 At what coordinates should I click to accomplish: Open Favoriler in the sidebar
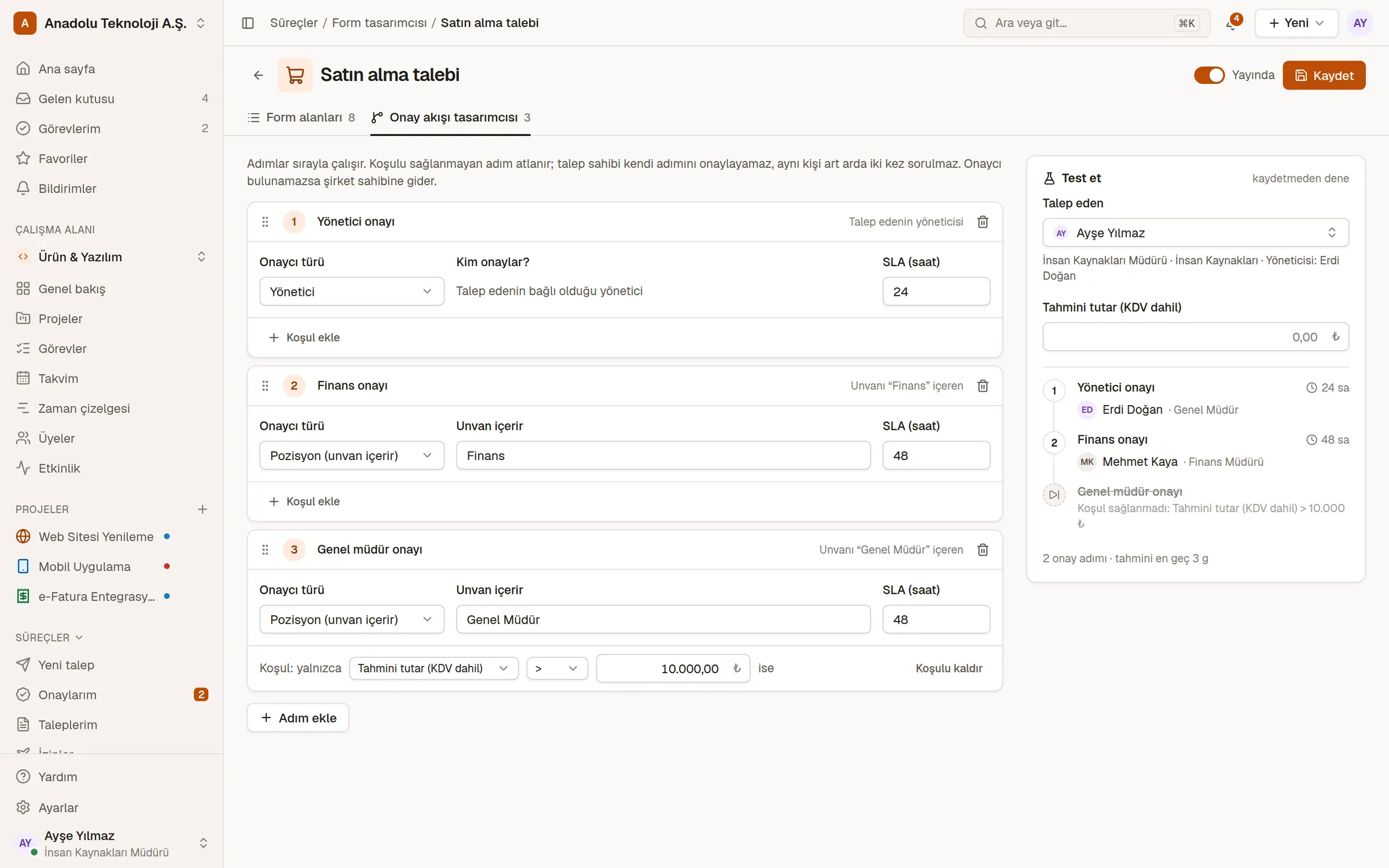(x=112, y=159)
